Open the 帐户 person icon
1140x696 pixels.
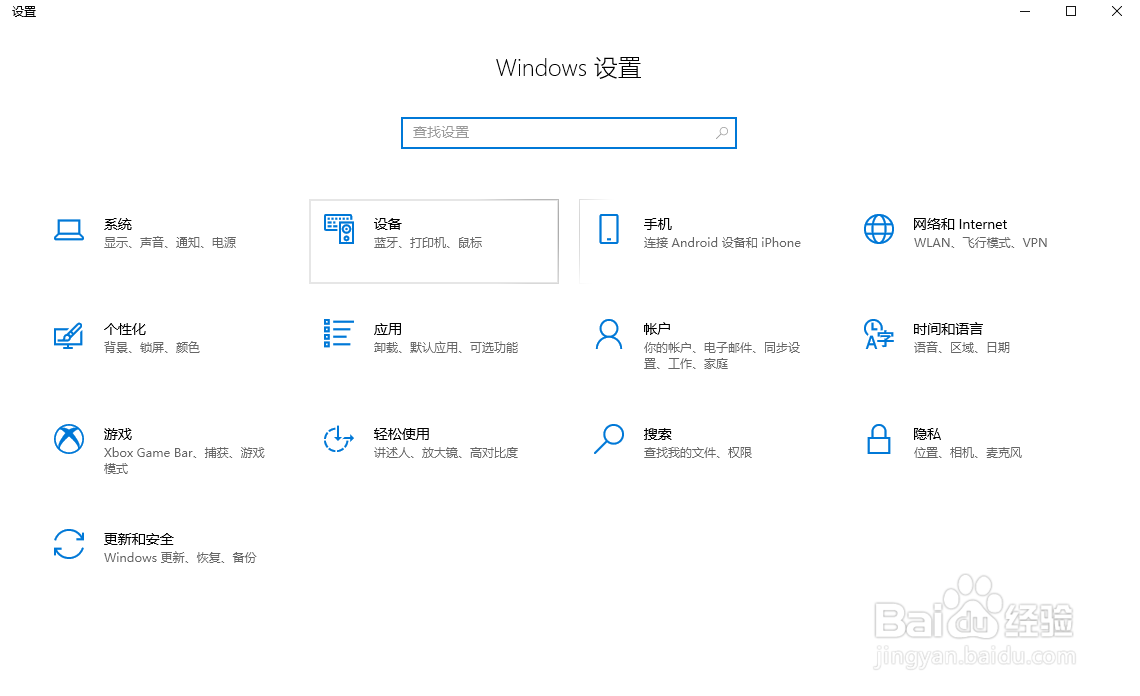tap(609, 335)
